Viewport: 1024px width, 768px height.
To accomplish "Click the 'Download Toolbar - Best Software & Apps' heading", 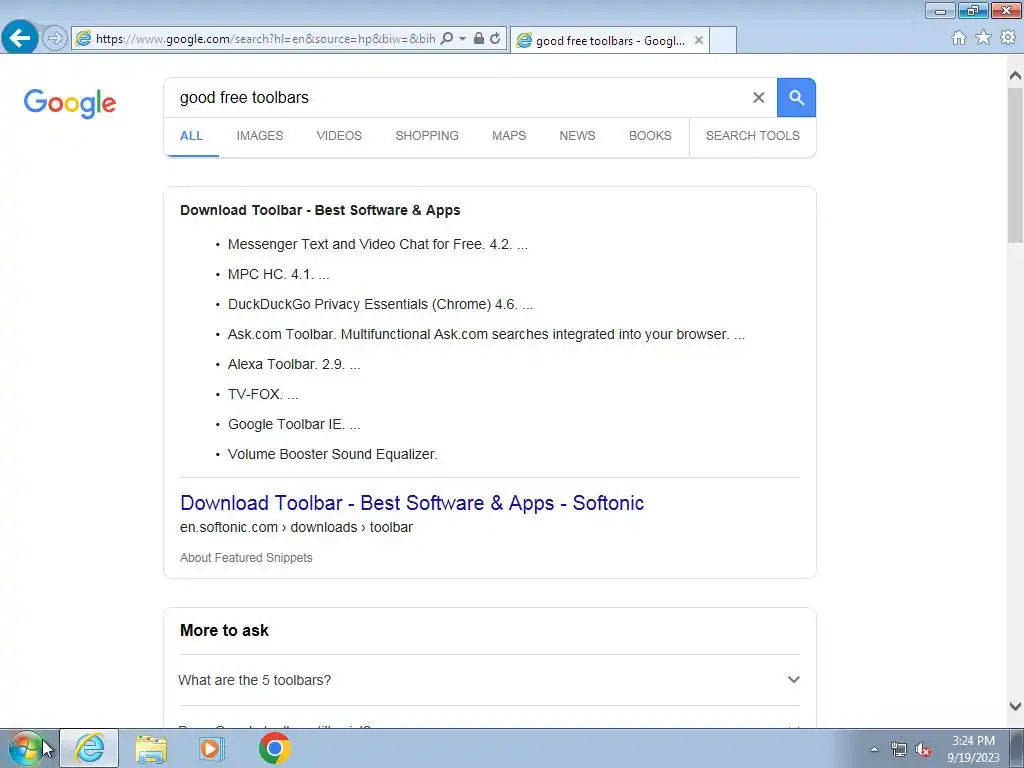I will point(320,210).
